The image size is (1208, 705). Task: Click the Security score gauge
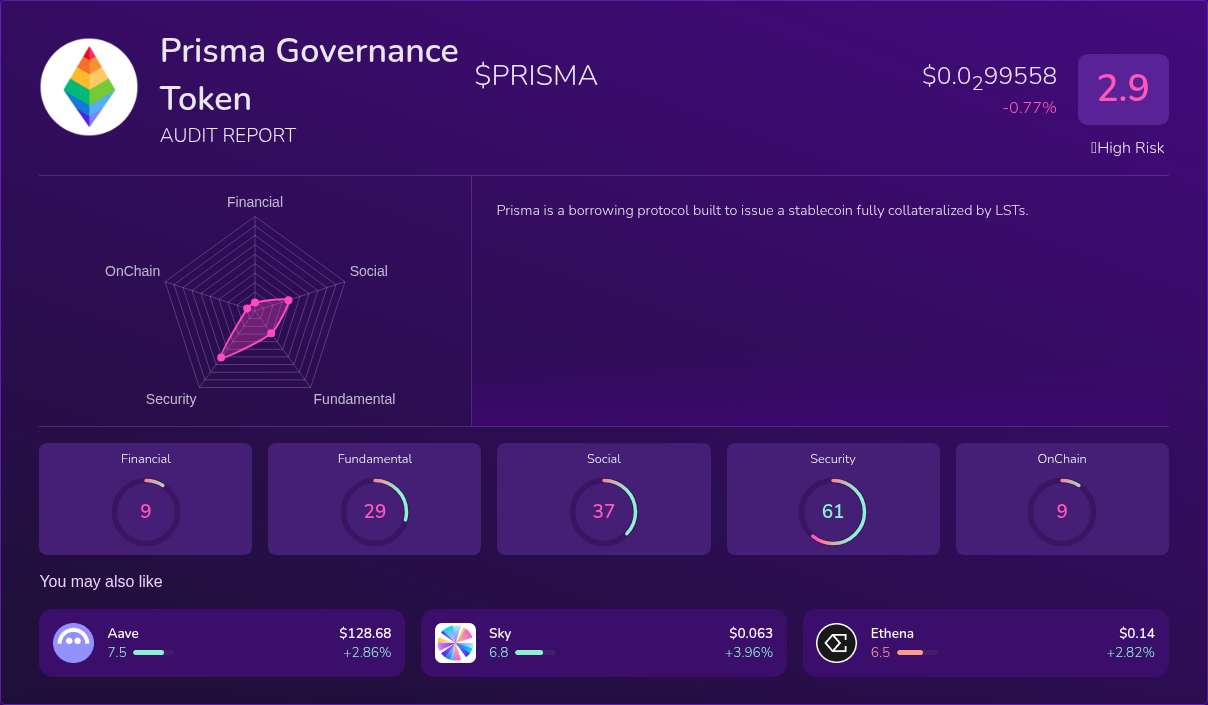click(x=832, y=511)
